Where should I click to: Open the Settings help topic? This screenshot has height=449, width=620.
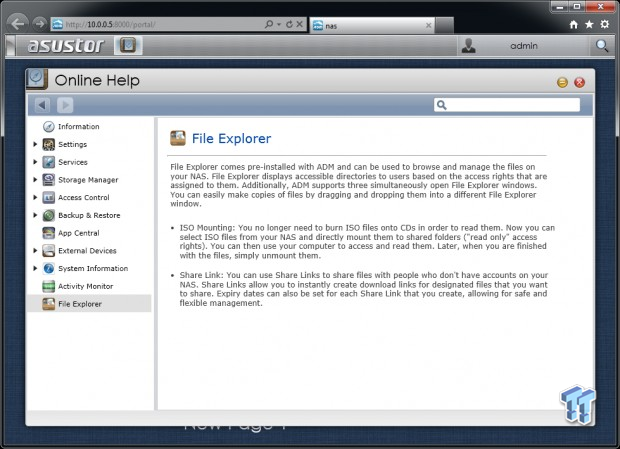tap(72, 144)
